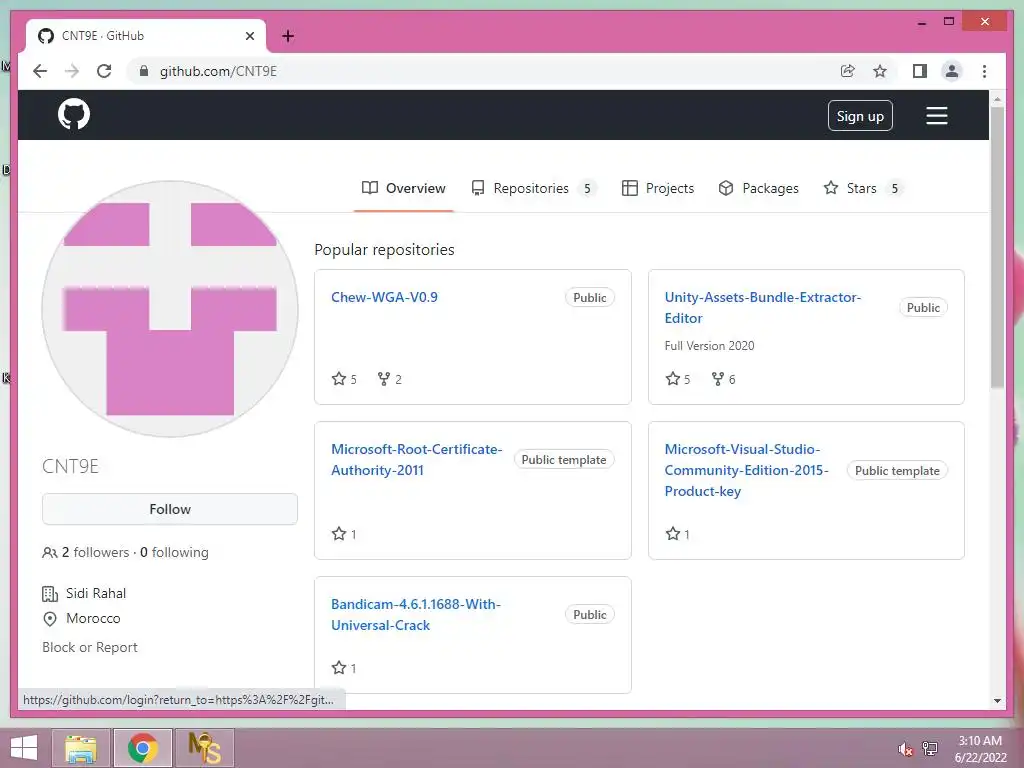Click the 'Sidi Rahal' organization text
The width and height of the screenshot is (1024, 768).
[96, 593]
